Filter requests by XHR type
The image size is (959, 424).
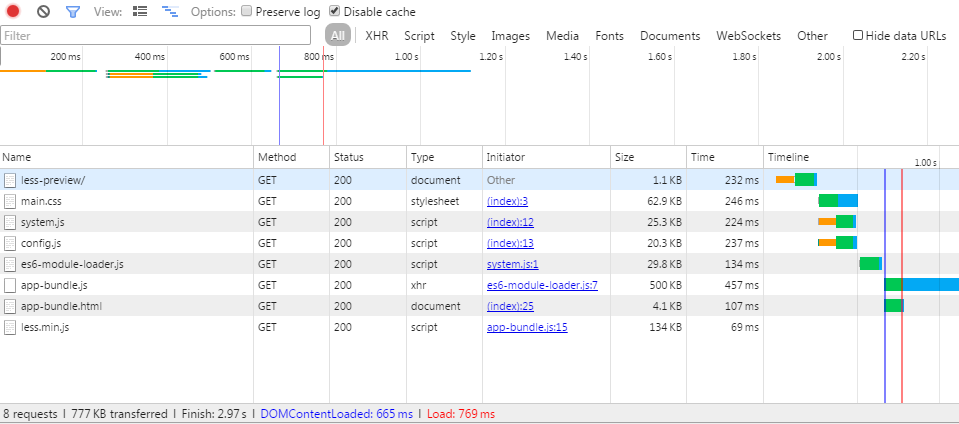[x=376, y=36]
